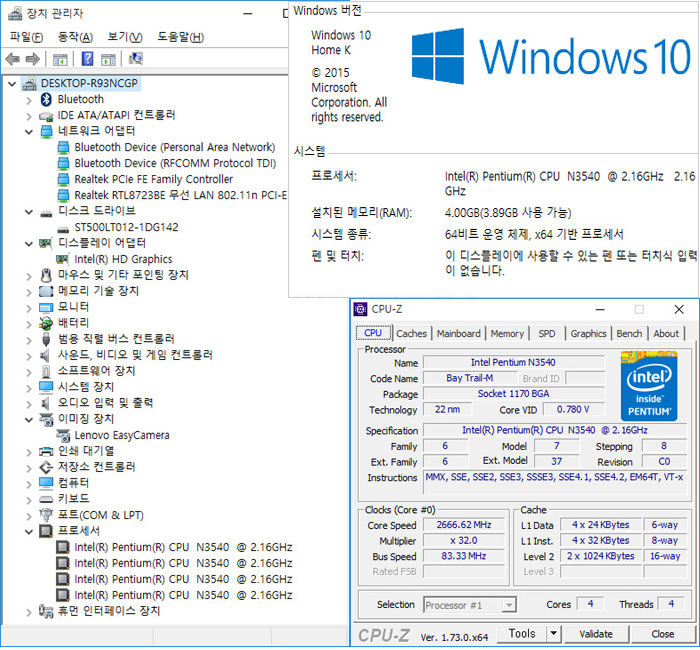
Task: Click the 설치된 메모리 value 4.00GB
Action: tap(508, 213)
